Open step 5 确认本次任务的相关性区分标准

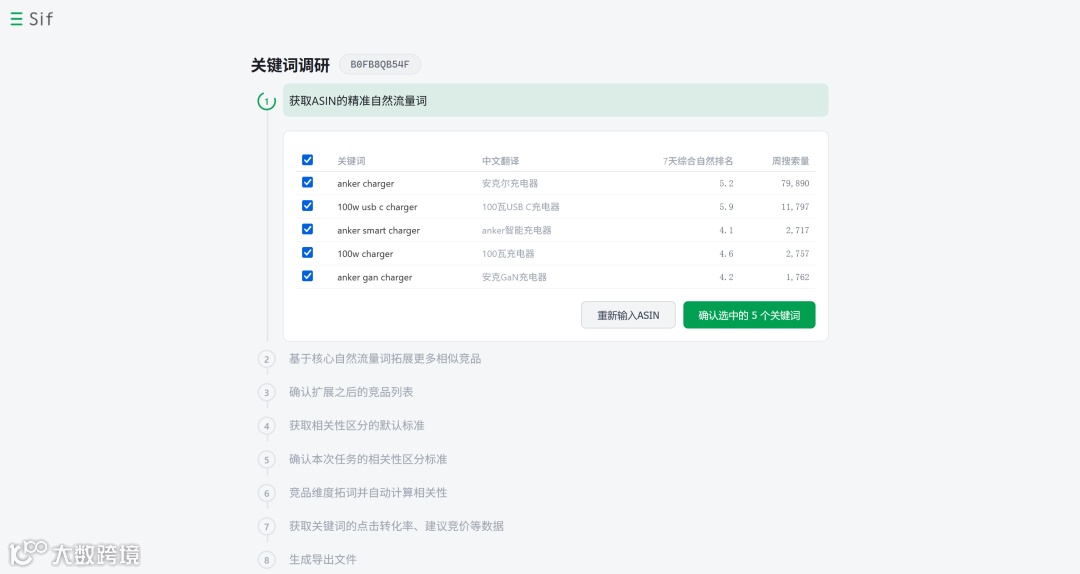(368, 459)
